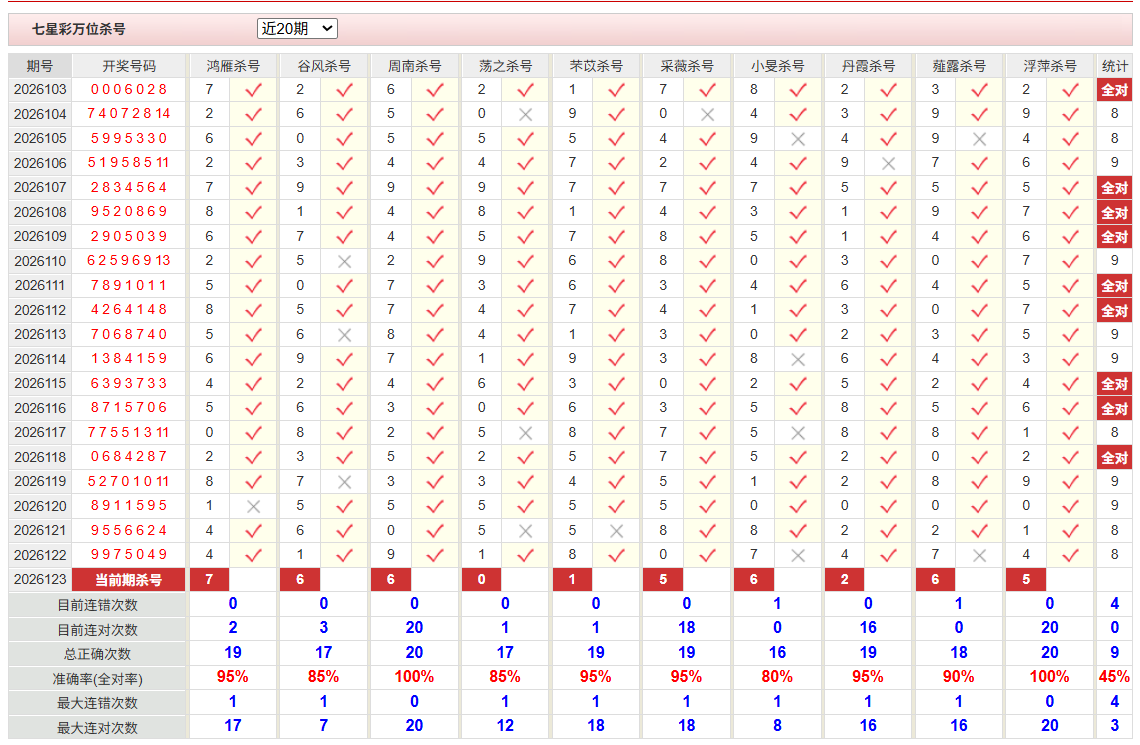Click the 最大连对次数 row label
The image size is (1140, 745).
point(97,727)
